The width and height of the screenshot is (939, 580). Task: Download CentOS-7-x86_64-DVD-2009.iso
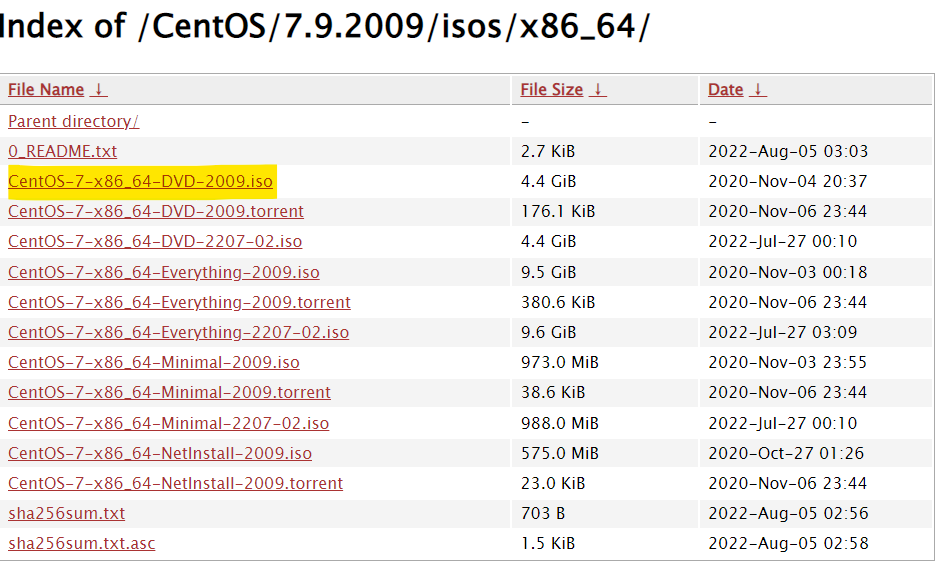[140, 181]
